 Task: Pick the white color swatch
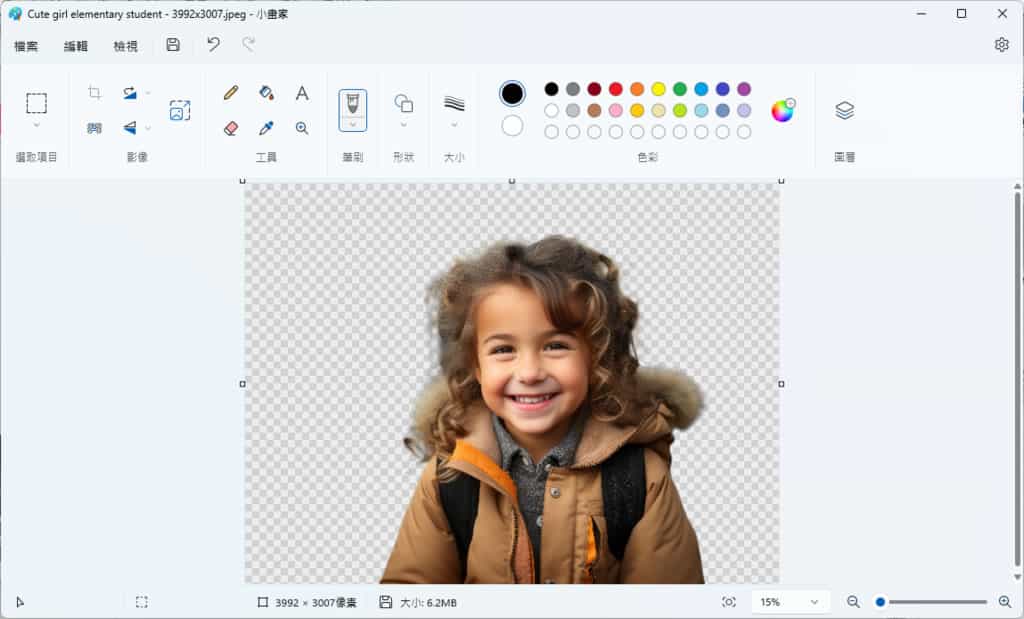pos(551,110)
